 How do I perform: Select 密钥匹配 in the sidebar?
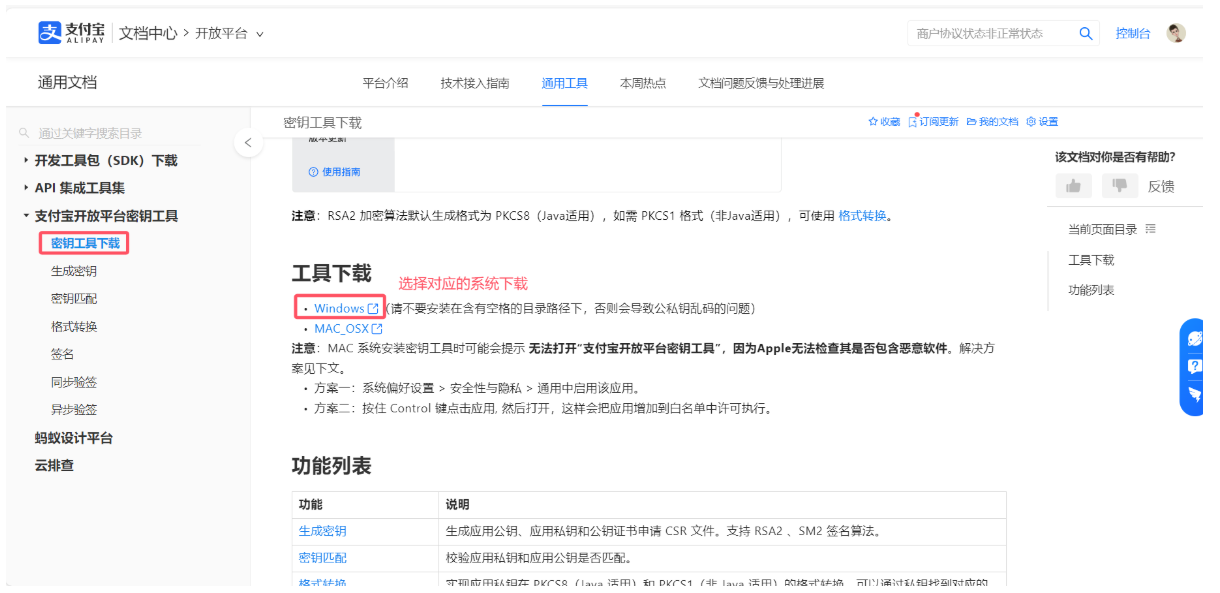[x=74, y=299]
